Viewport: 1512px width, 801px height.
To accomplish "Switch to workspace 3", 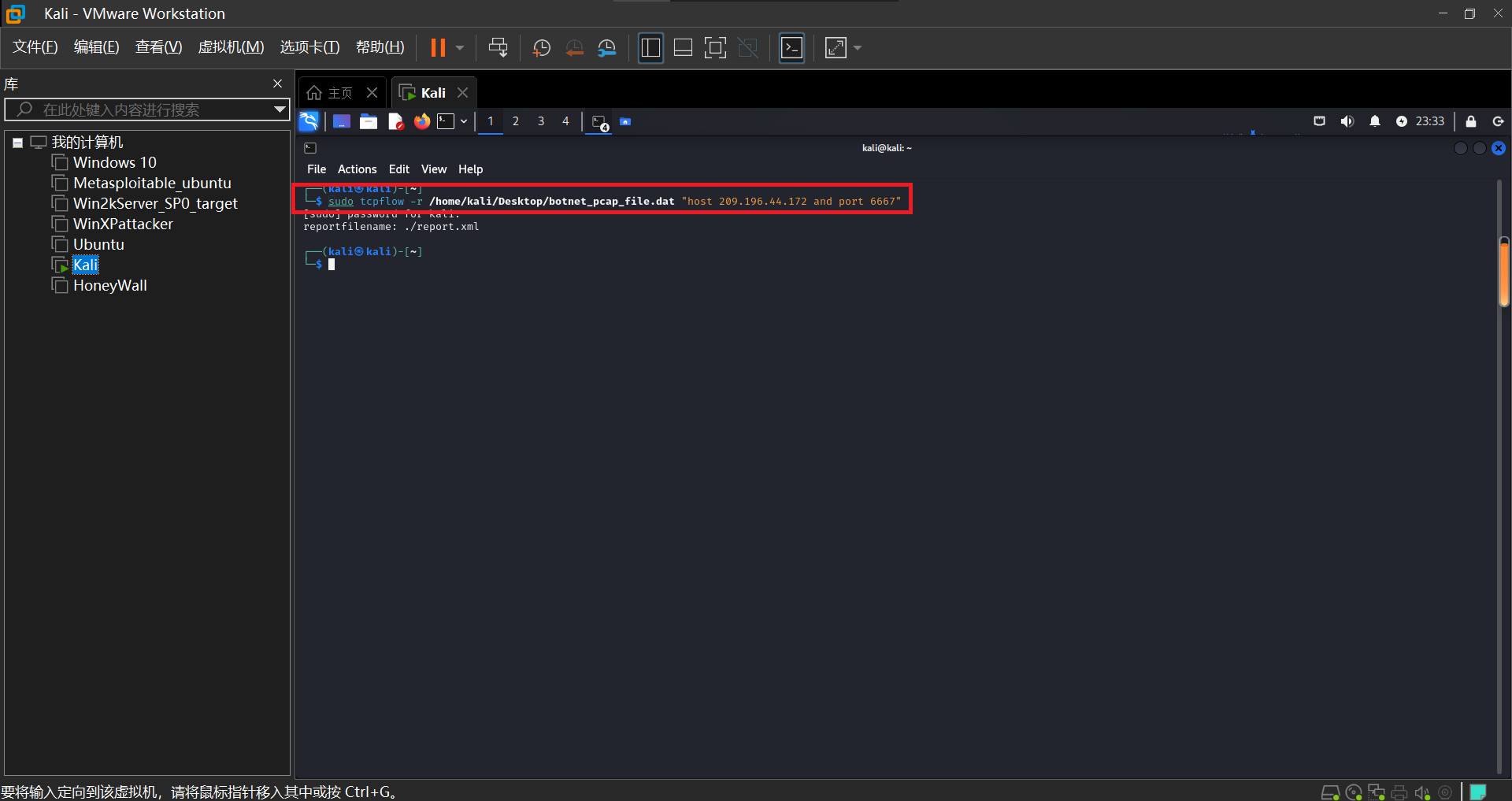I will click(x=541, y=121).
